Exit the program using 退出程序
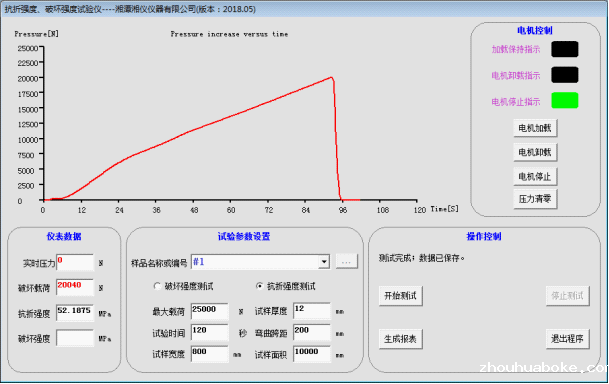The height and width of the screenshot is (384, 609). click(567, 339)
